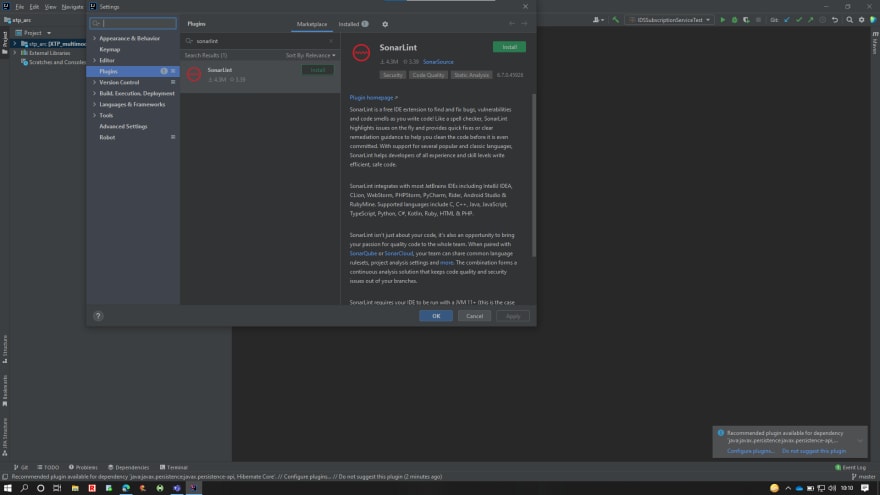Switch to Installed plugins tab
The image size is (880, 495).
(x=353, y=24)
